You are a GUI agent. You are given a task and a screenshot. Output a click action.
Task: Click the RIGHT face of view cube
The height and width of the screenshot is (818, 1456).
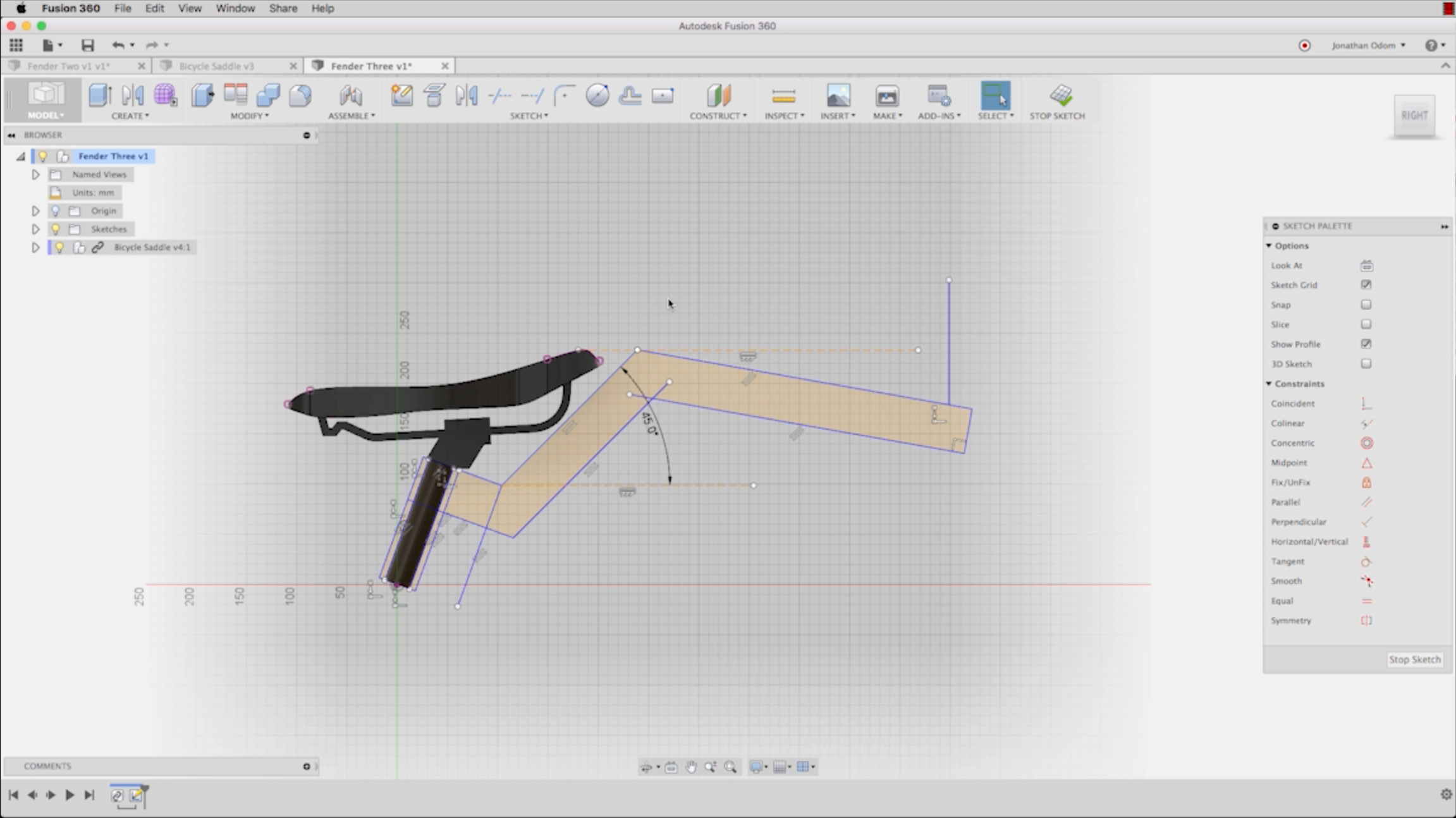point(1414,116)
